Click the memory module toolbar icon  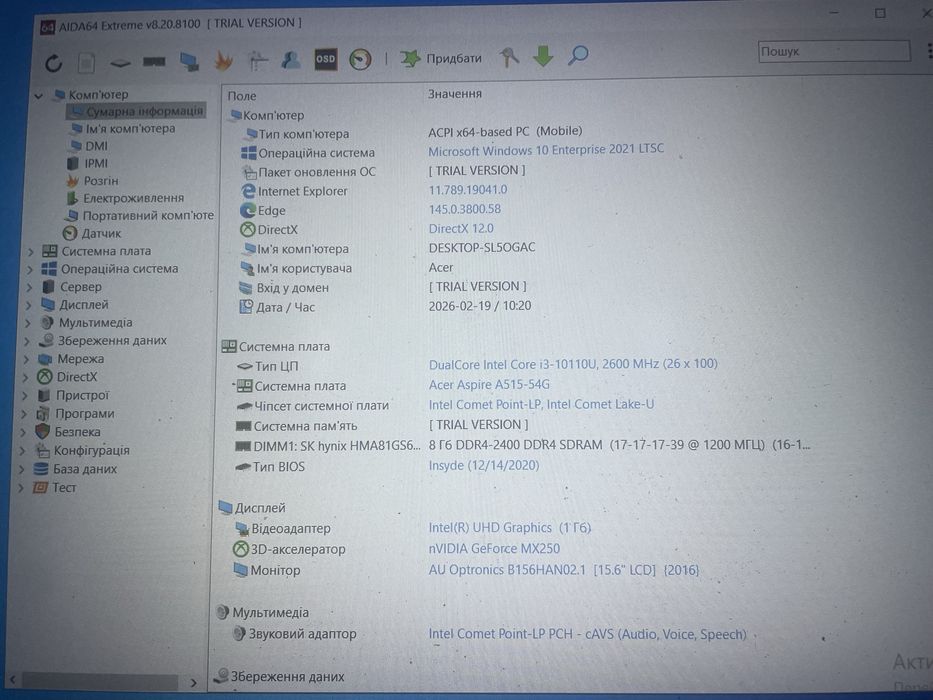pos(154,62)
